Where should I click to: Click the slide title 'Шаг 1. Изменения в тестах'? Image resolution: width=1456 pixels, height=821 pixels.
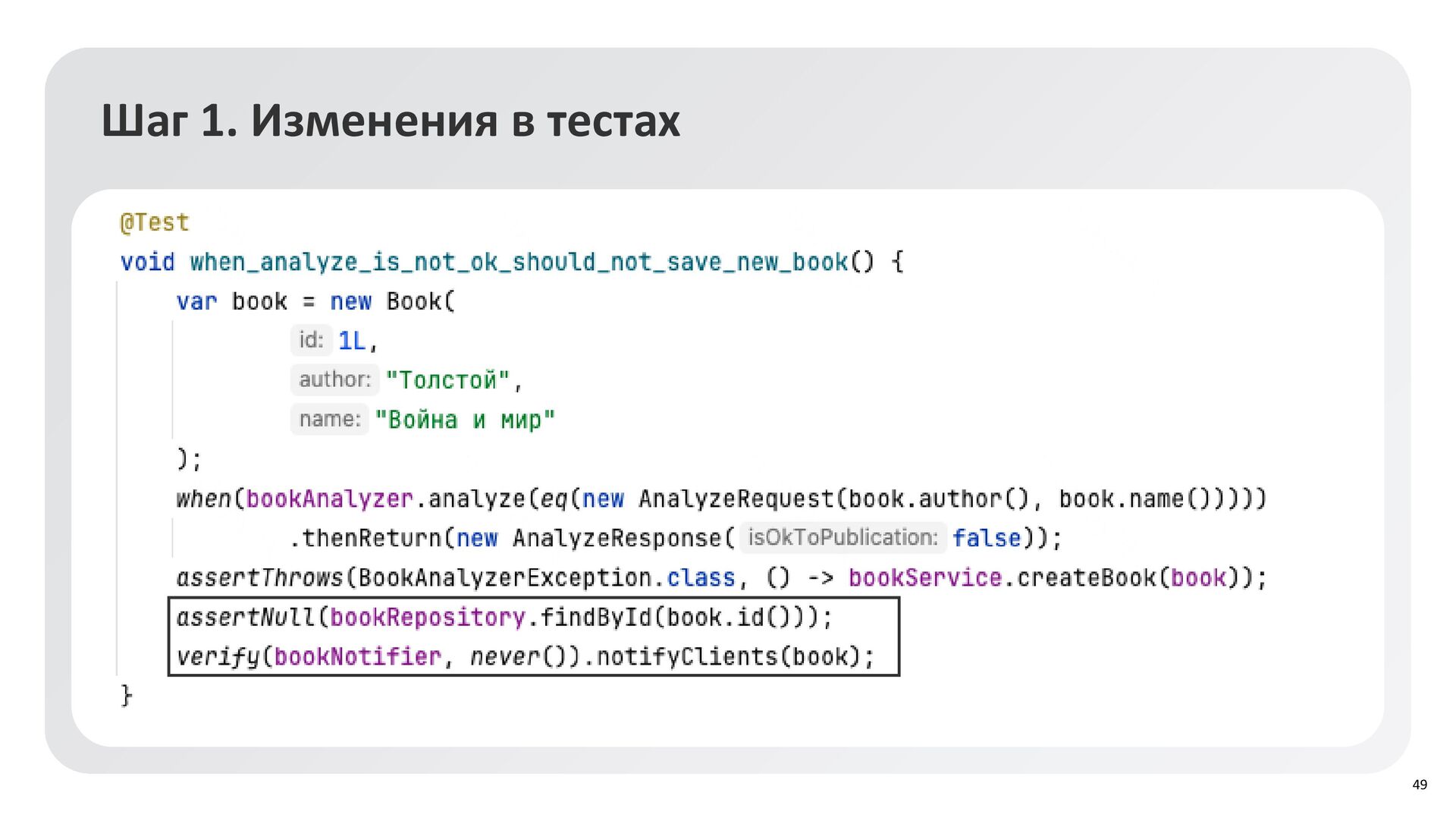click(x=391, y=121)
